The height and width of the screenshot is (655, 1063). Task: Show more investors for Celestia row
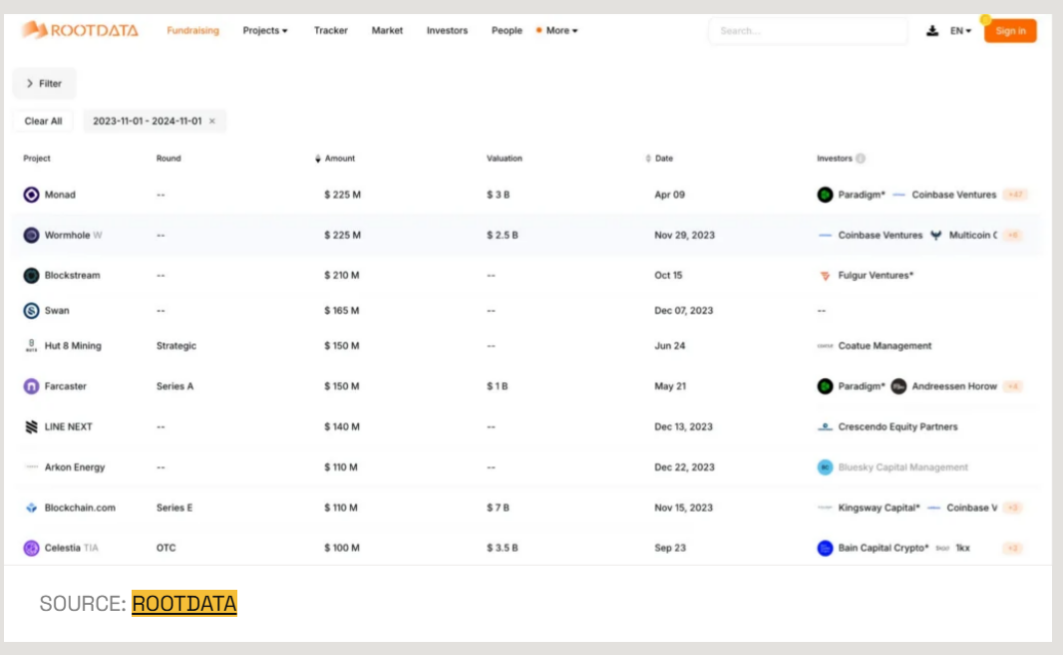point(1013,548)
